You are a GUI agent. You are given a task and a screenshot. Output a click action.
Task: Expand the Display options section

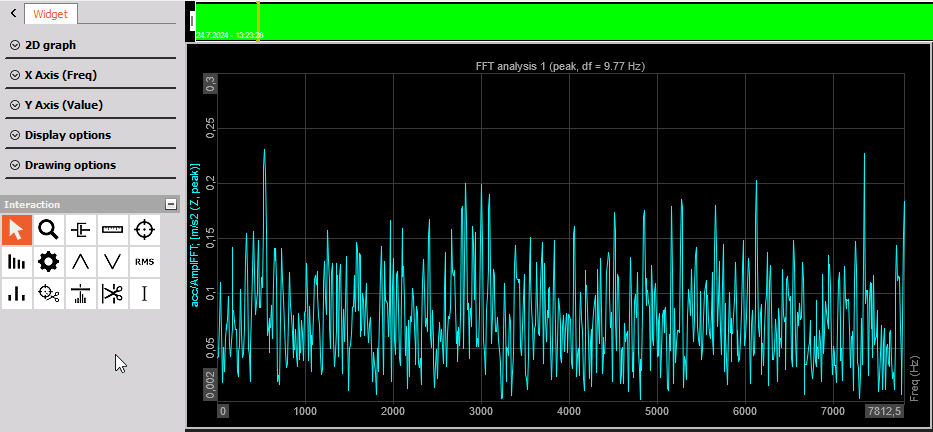coord(90,135)
